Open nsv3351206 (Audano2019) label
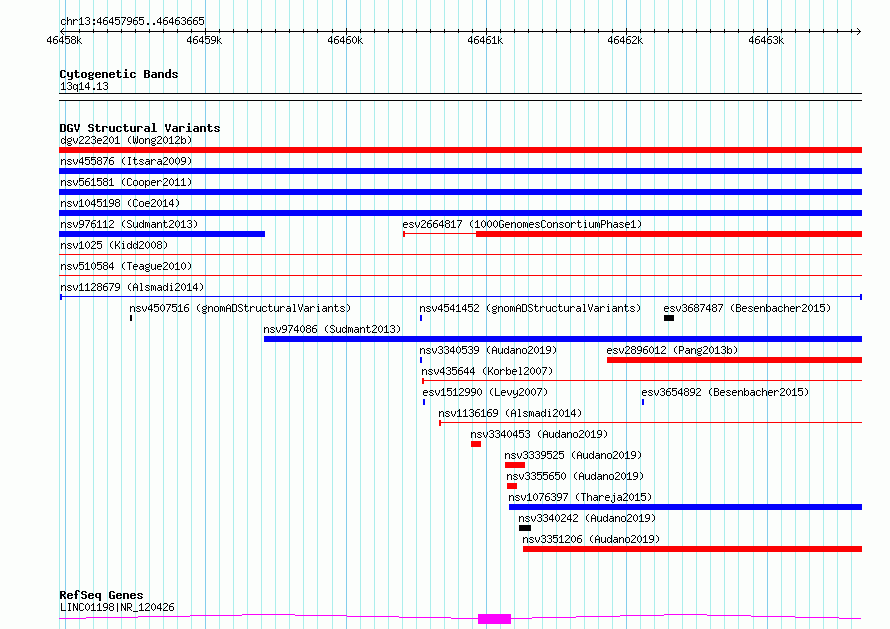Viewport: 890px width, 629px height. click(x=591, y=539)
